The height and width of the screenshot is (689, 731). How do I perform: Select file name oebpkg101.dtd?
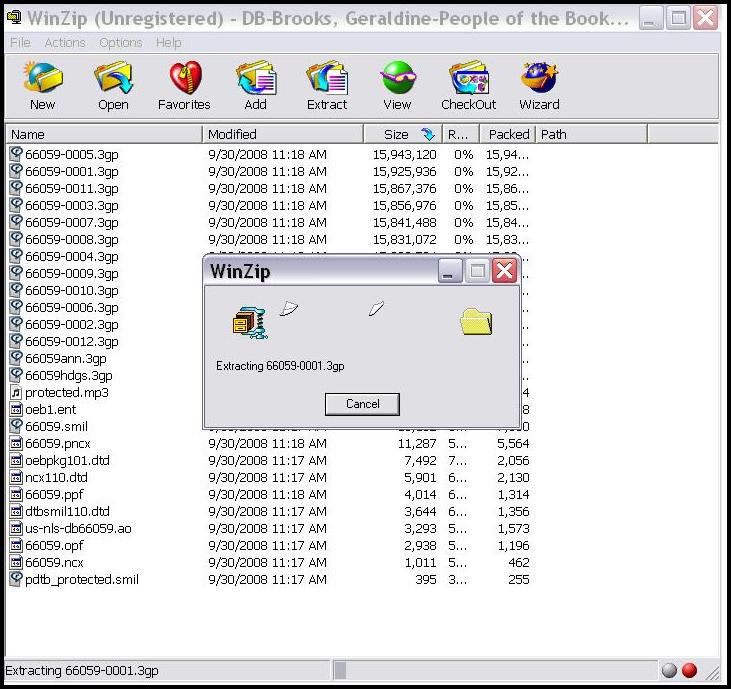click(67, 461)
